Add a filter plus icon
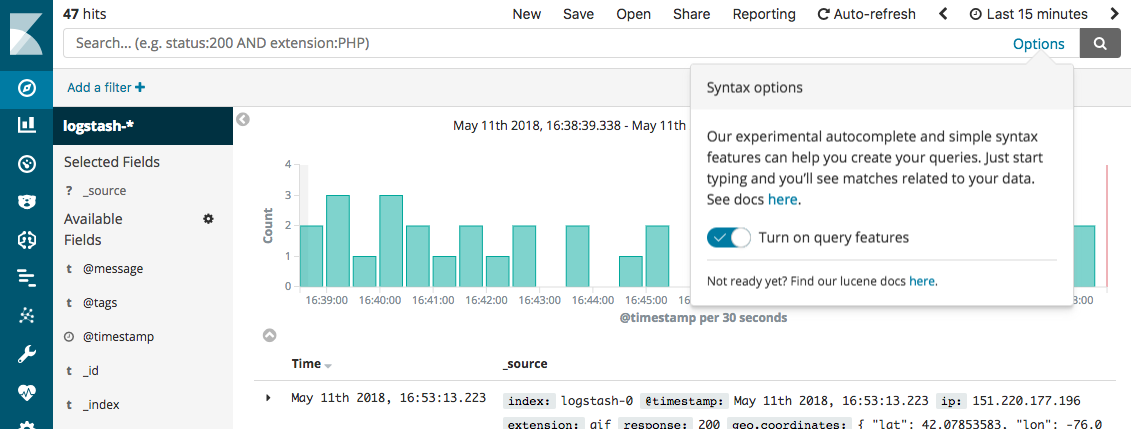Screen dimensions: 1131x429 [x=140, y=87]
